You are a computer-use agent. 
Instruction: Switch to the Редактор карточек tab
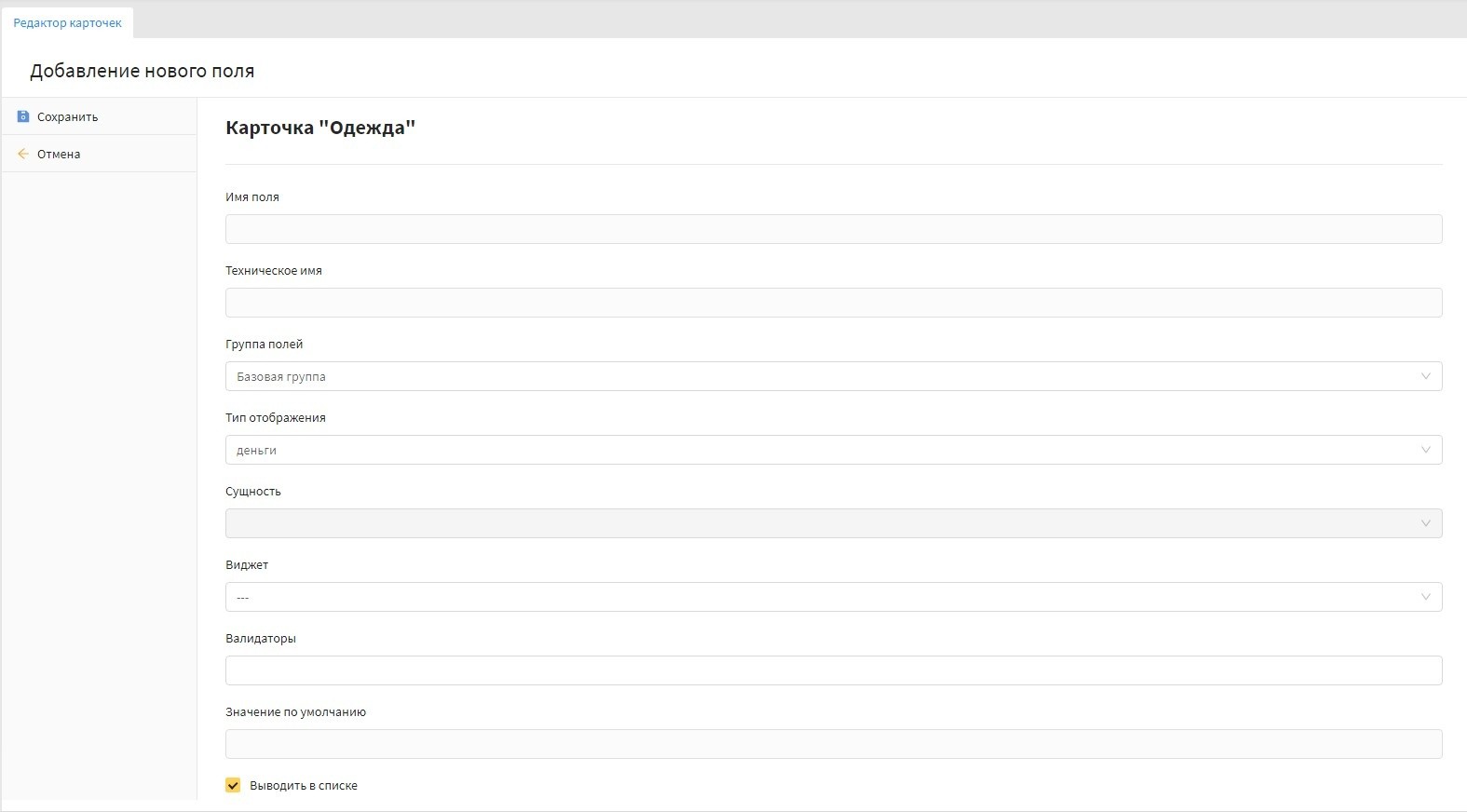[67, 23]
